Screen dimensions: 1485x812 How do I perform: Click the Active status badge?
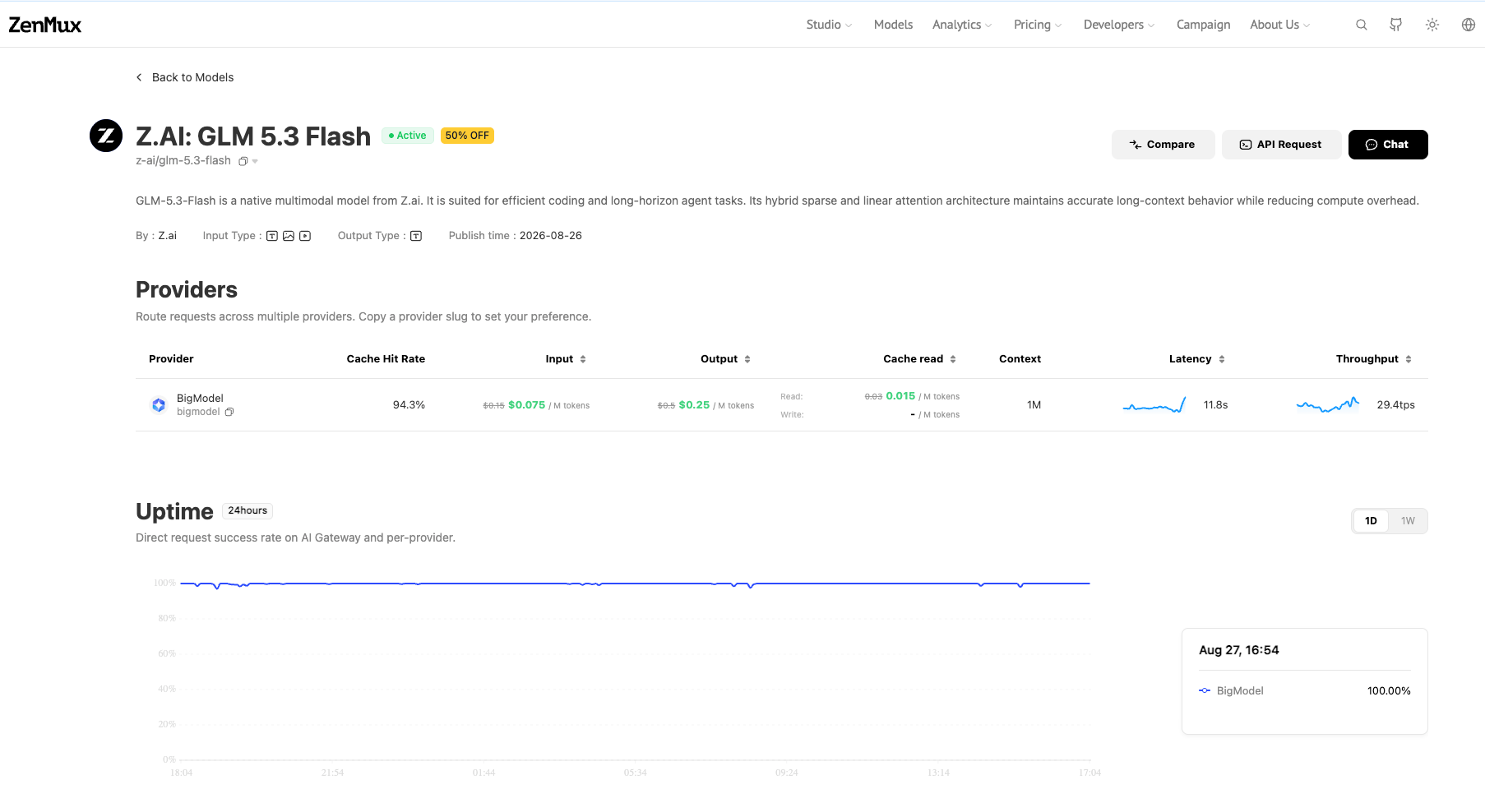pyautogui.click(x=407, y=136)
